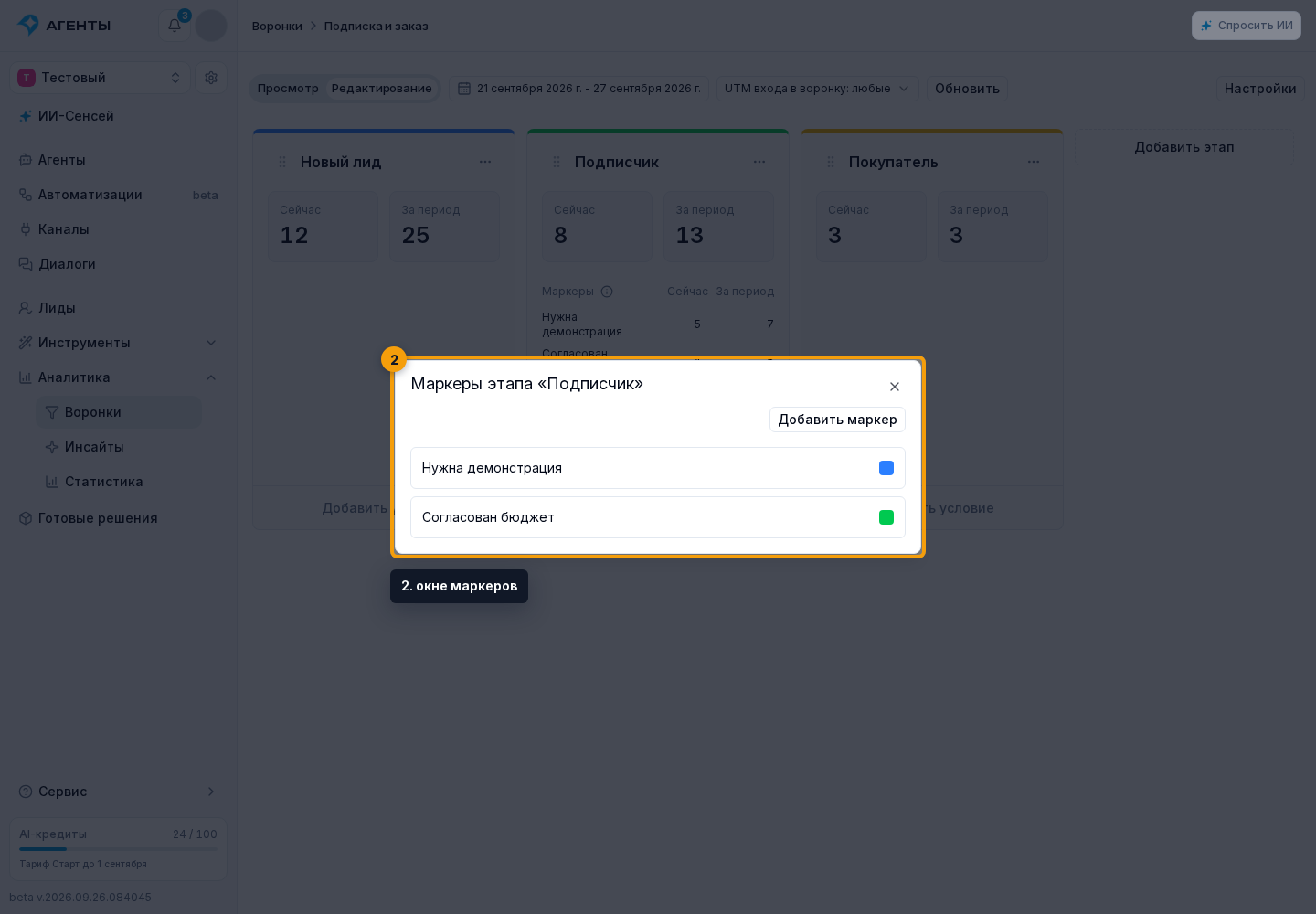
Task: Open the Настройки button
Action: (x=1260, y=89)
